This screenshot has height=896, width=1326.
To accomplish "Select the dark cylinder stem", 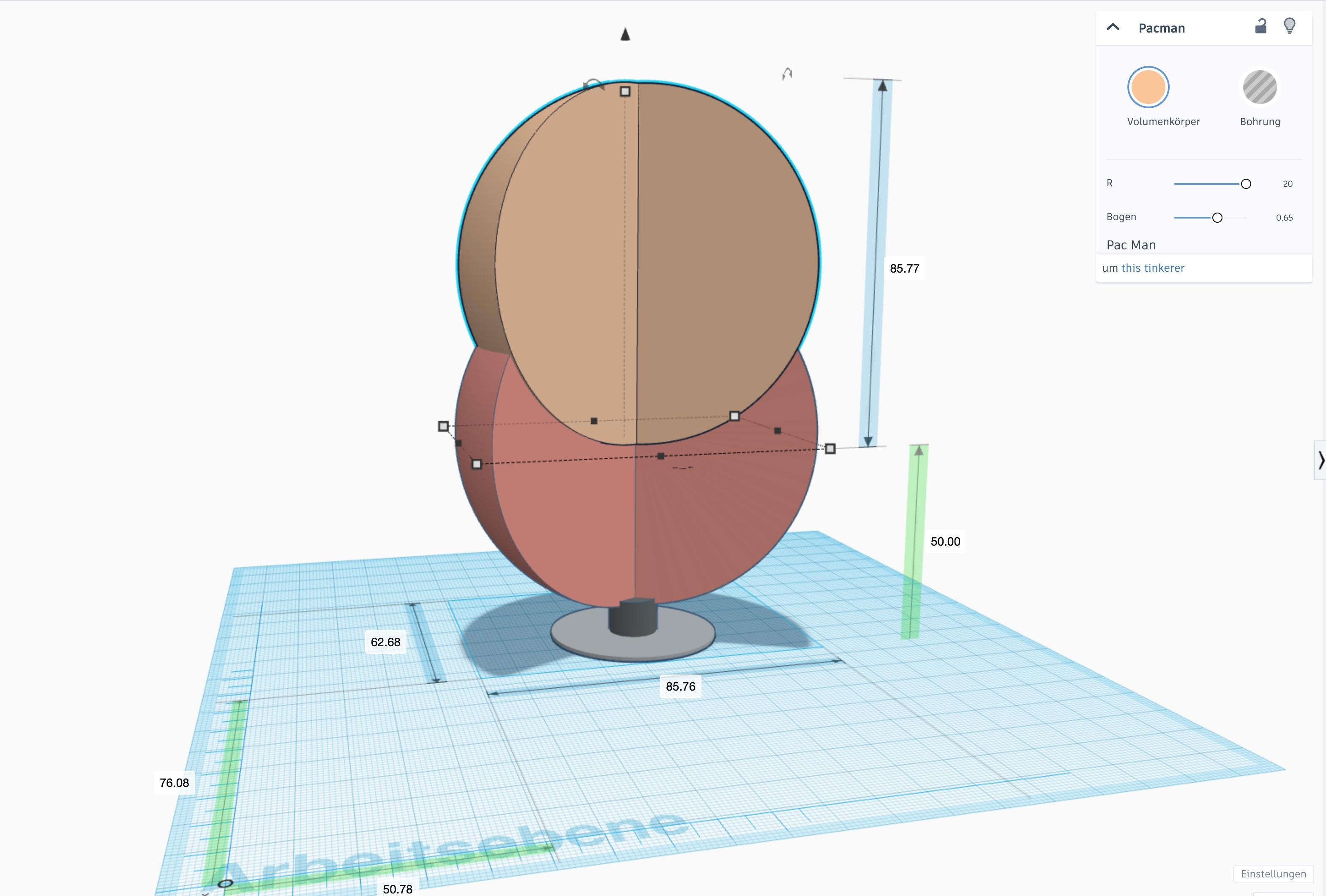I will coord(632,617).
